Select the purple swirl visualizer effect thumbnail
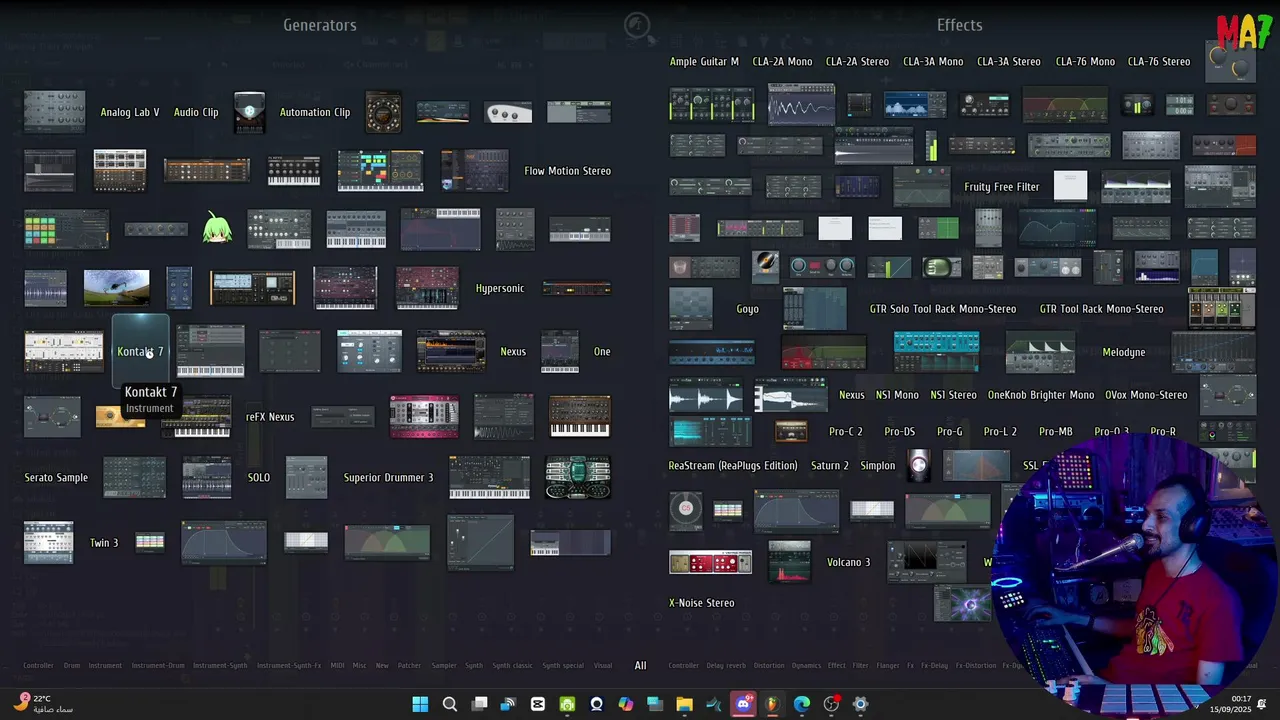The width and height of the screenshot is (1280, 720). pos(962,603)
